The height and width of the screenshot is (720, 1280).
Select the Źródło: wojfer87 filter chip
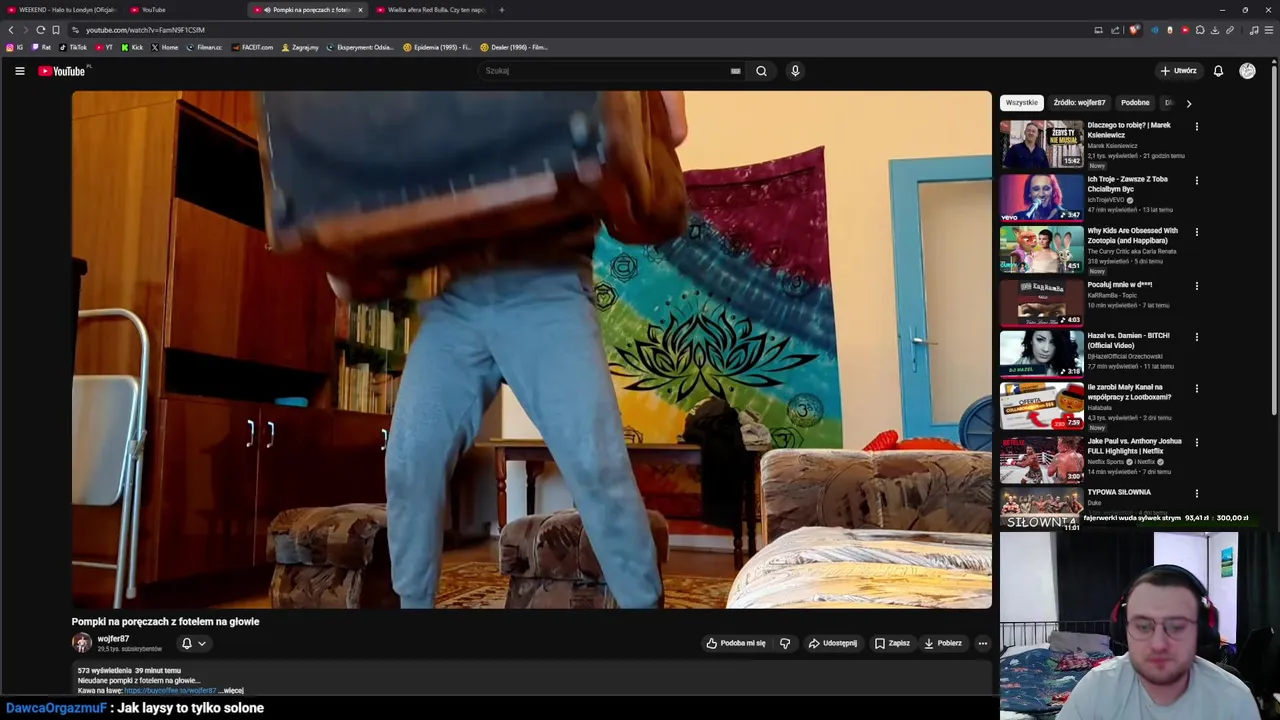click(1079, 103)
